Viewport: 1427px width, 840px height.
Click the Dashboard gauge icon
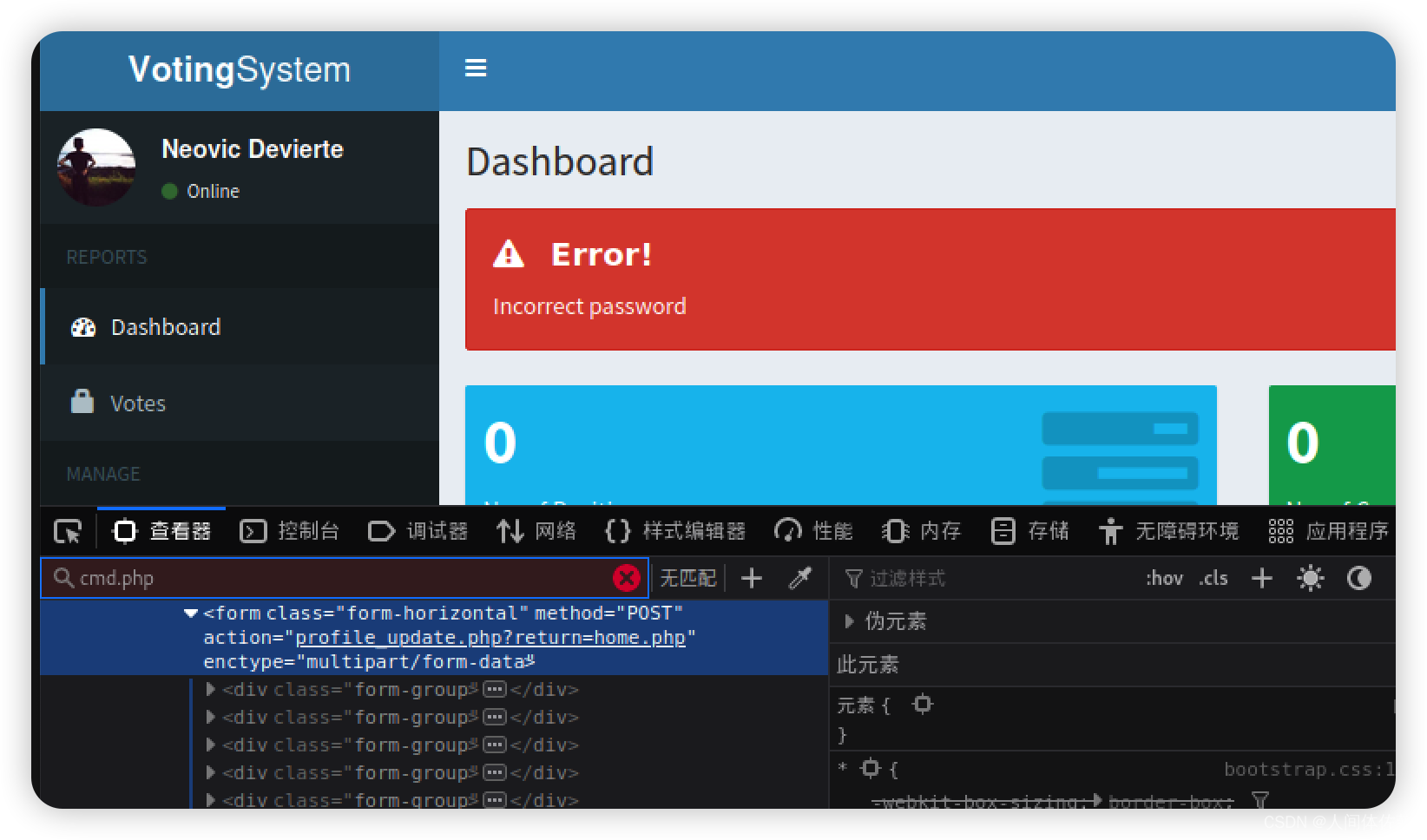click(x=83, y=327)
